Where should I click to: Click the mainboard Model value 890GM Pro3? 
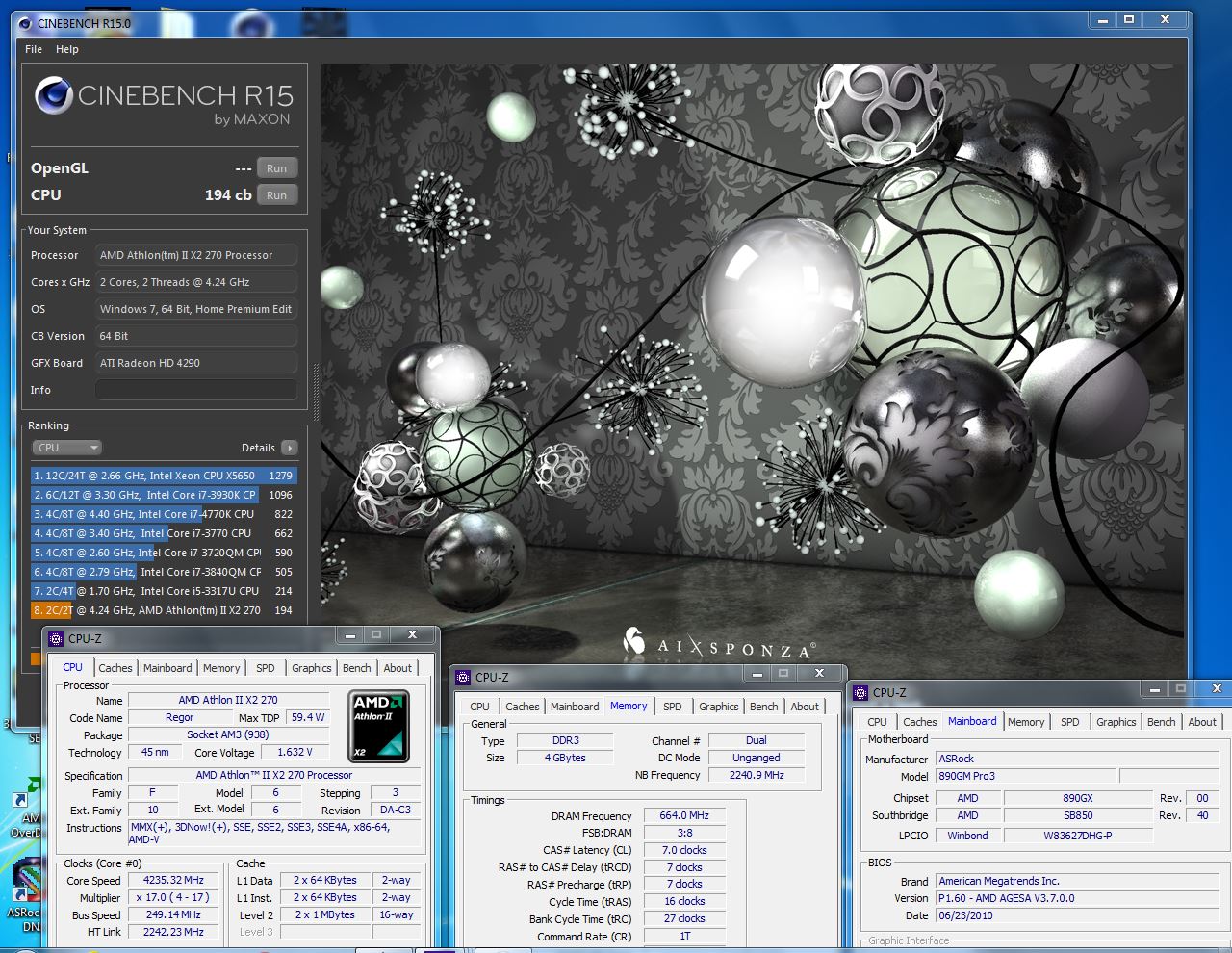click(1026, 776)
